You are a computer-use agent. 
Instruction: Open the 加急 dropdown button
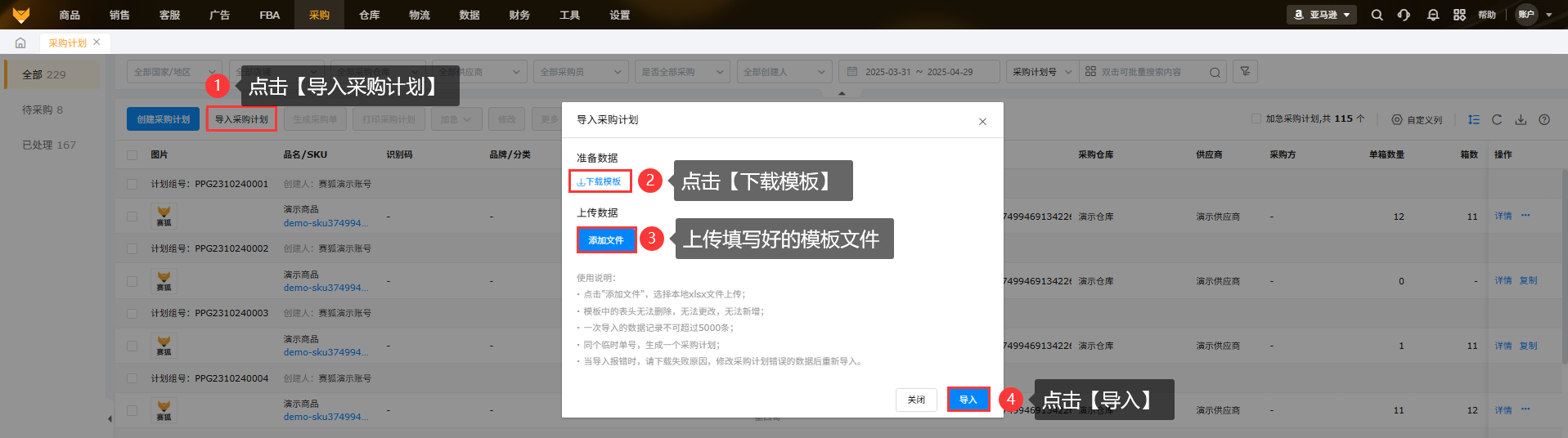click(456, 119)
